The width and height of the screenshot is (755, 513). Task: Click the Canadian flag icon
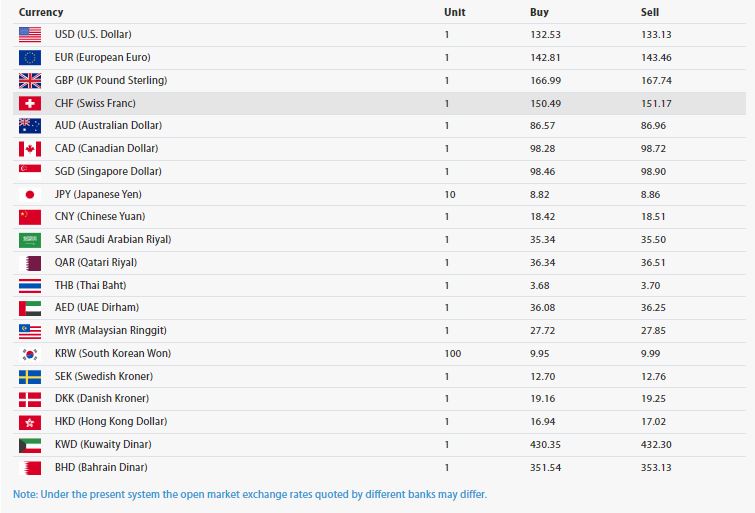(30, 149)
